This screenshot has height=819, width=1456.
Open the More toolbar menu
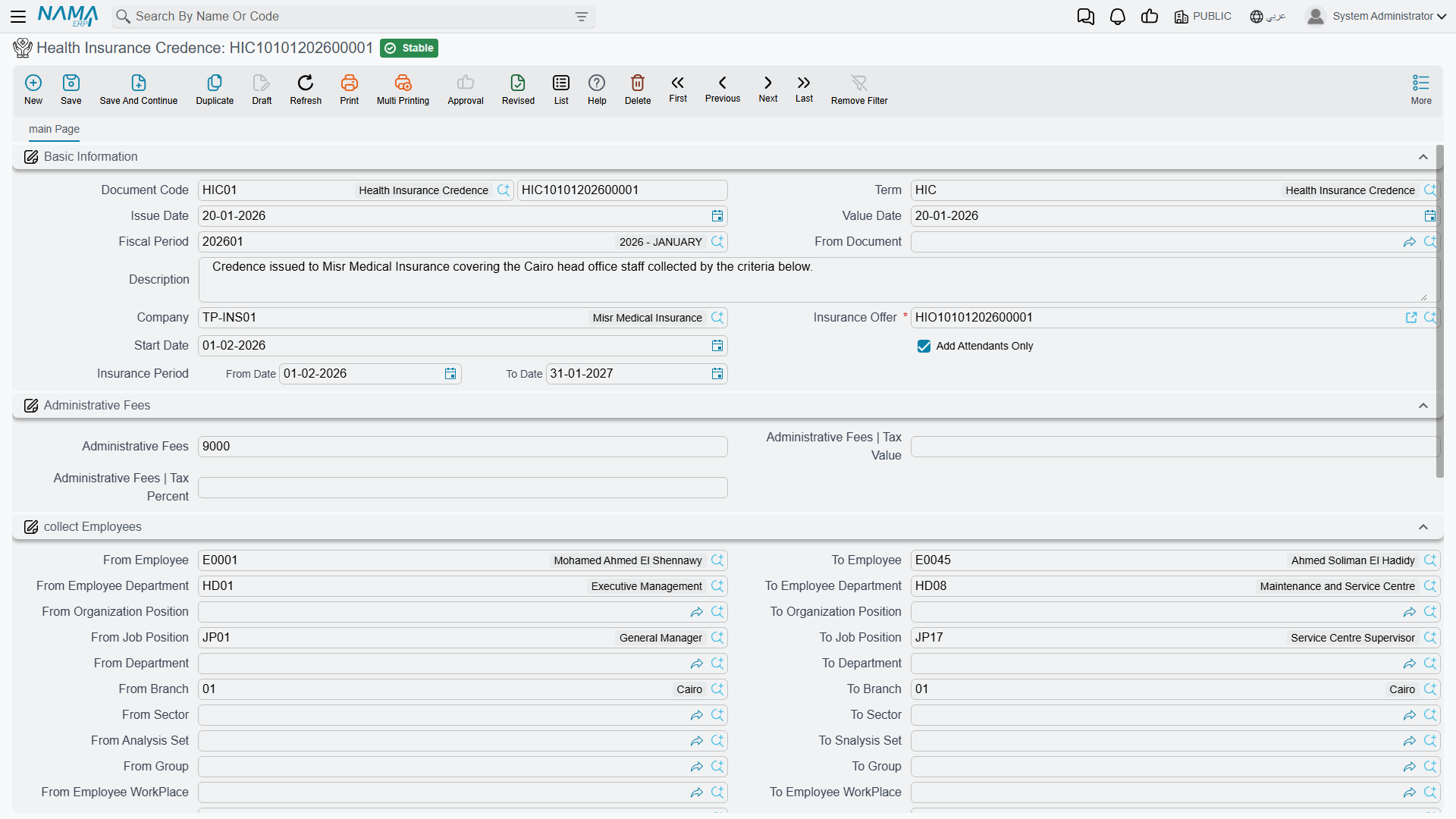pos(1421,89)
